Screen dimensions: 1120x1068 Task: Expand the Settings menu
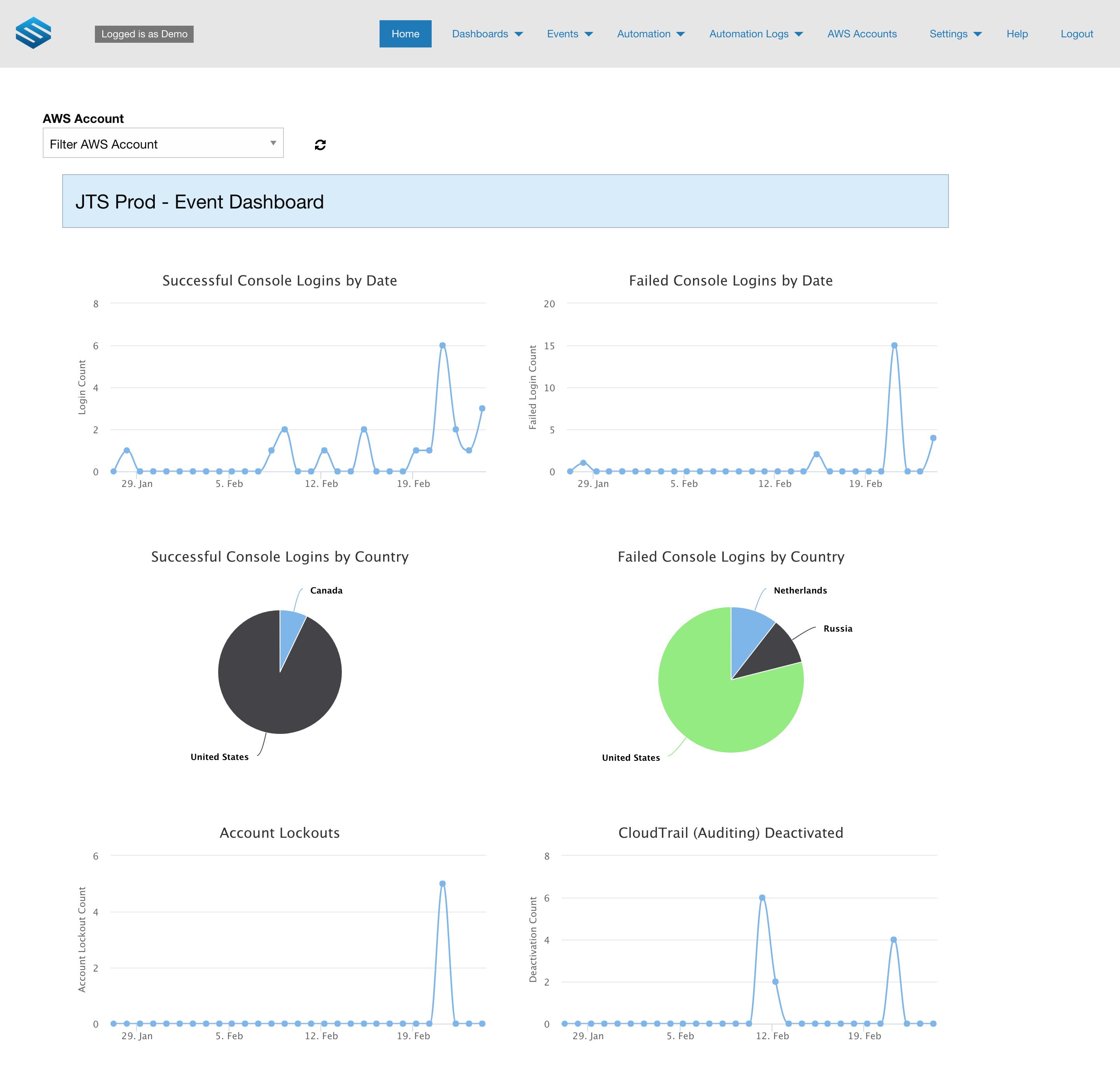tap(955, 34)
